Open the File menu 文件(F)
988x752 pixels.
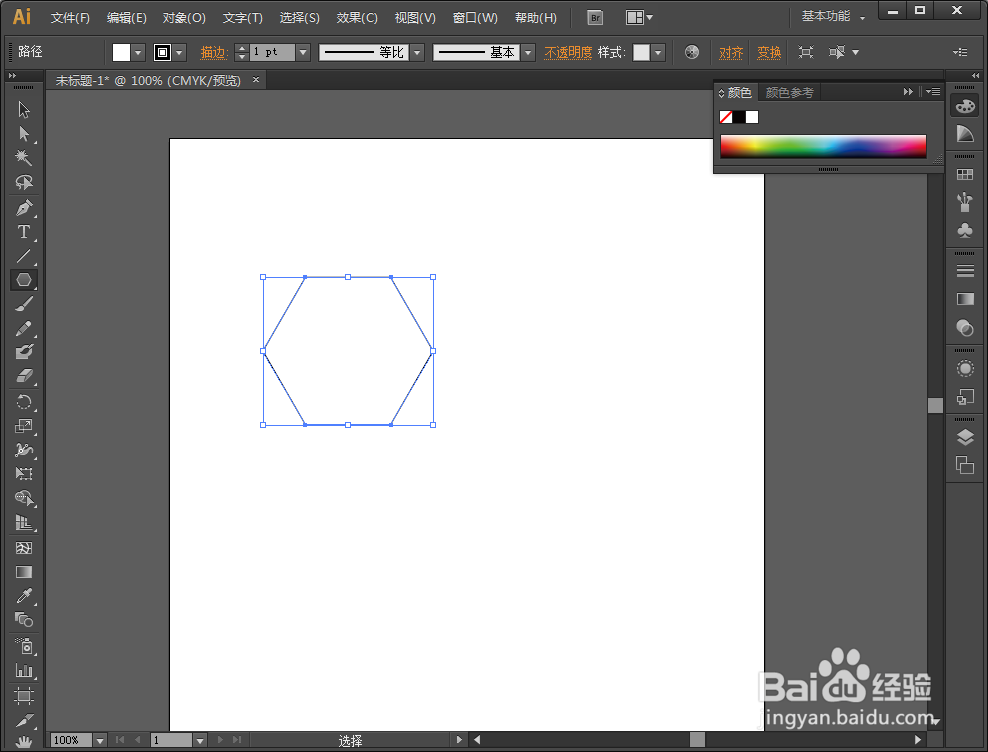click(70, 18)
